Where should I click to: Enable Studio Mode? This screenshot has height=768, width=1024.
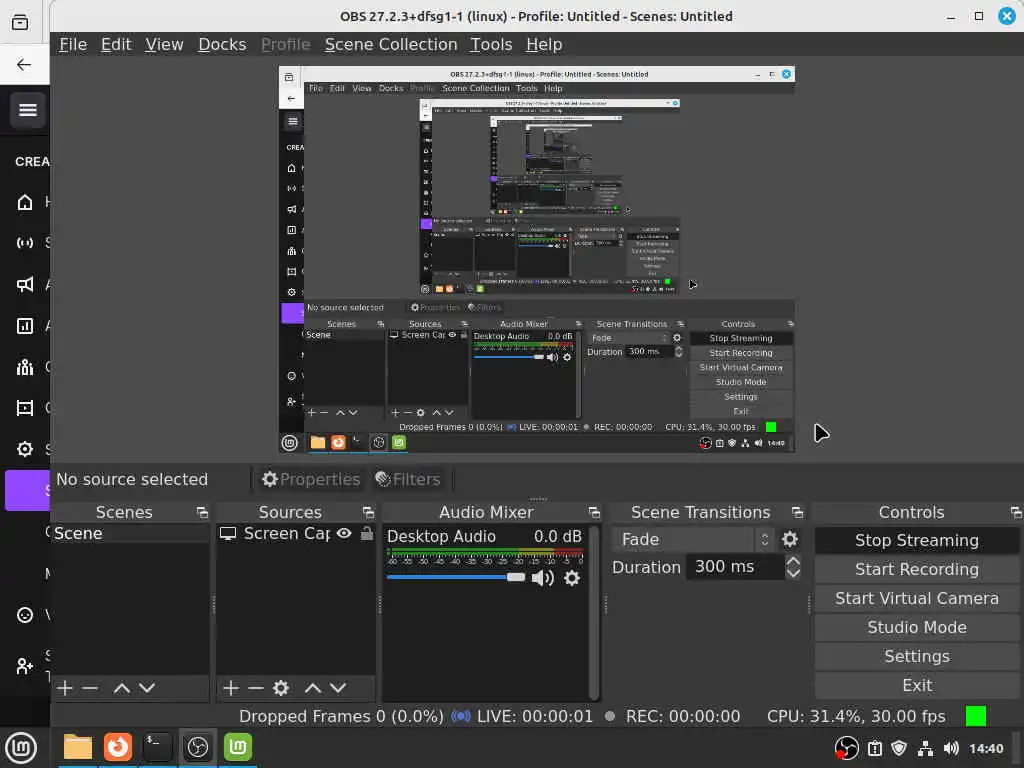click(x=916, y=627)
